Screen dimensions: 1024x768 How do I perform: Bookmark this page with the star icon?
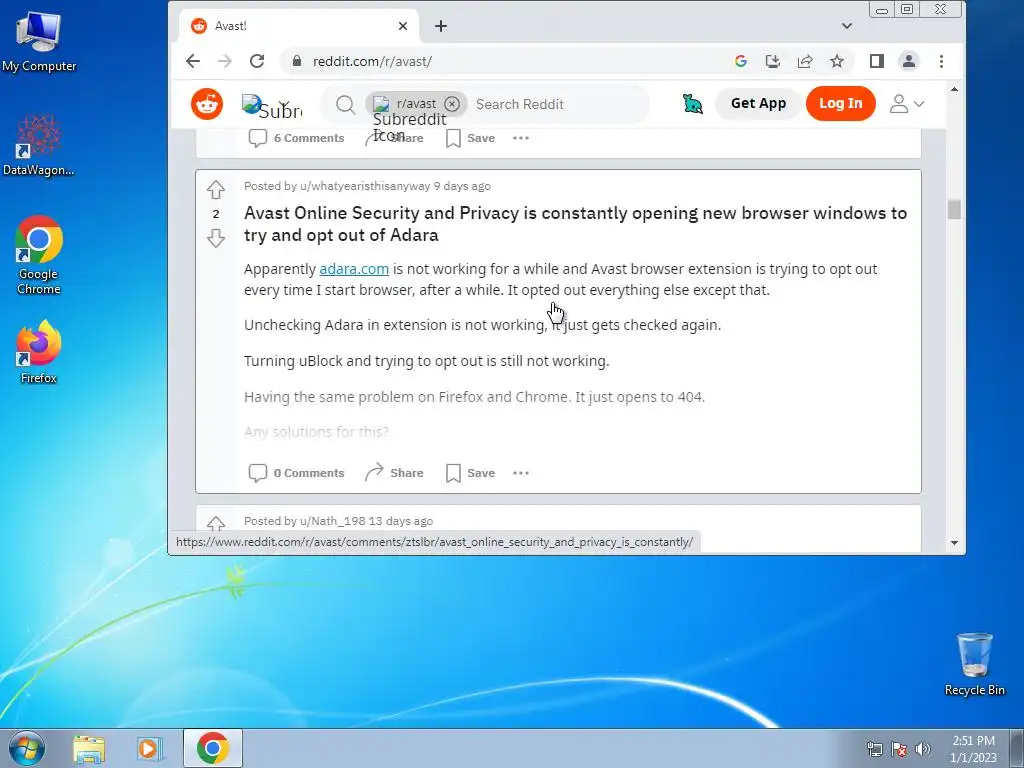(x=837, y=61)
